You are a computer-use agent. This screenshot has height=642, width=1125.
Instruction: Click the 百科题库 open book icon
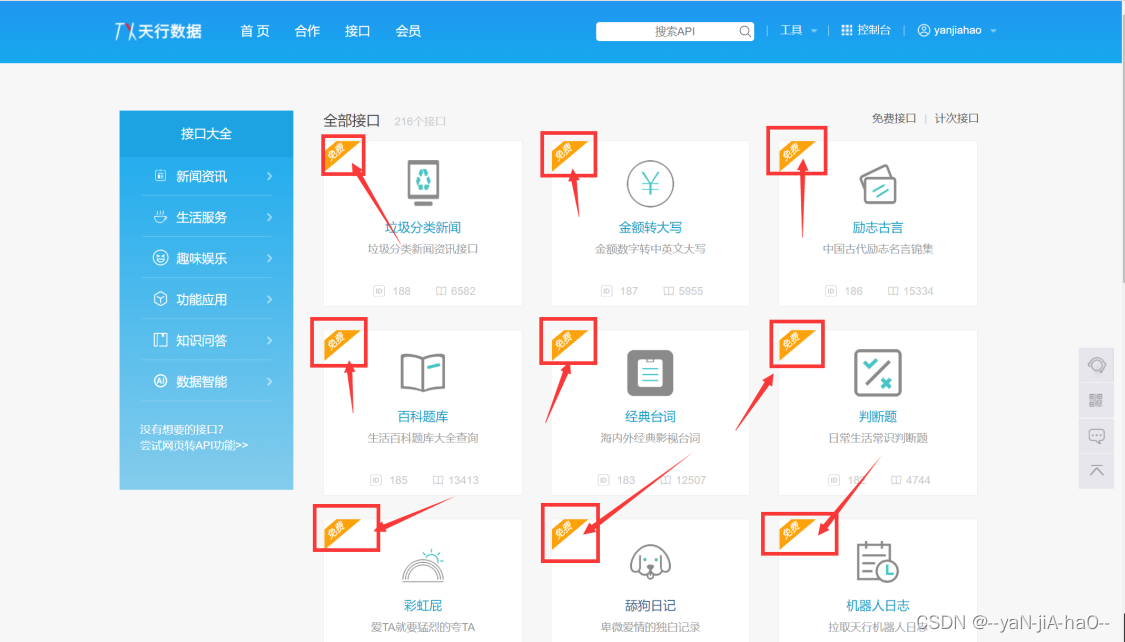tap(423, 372)
